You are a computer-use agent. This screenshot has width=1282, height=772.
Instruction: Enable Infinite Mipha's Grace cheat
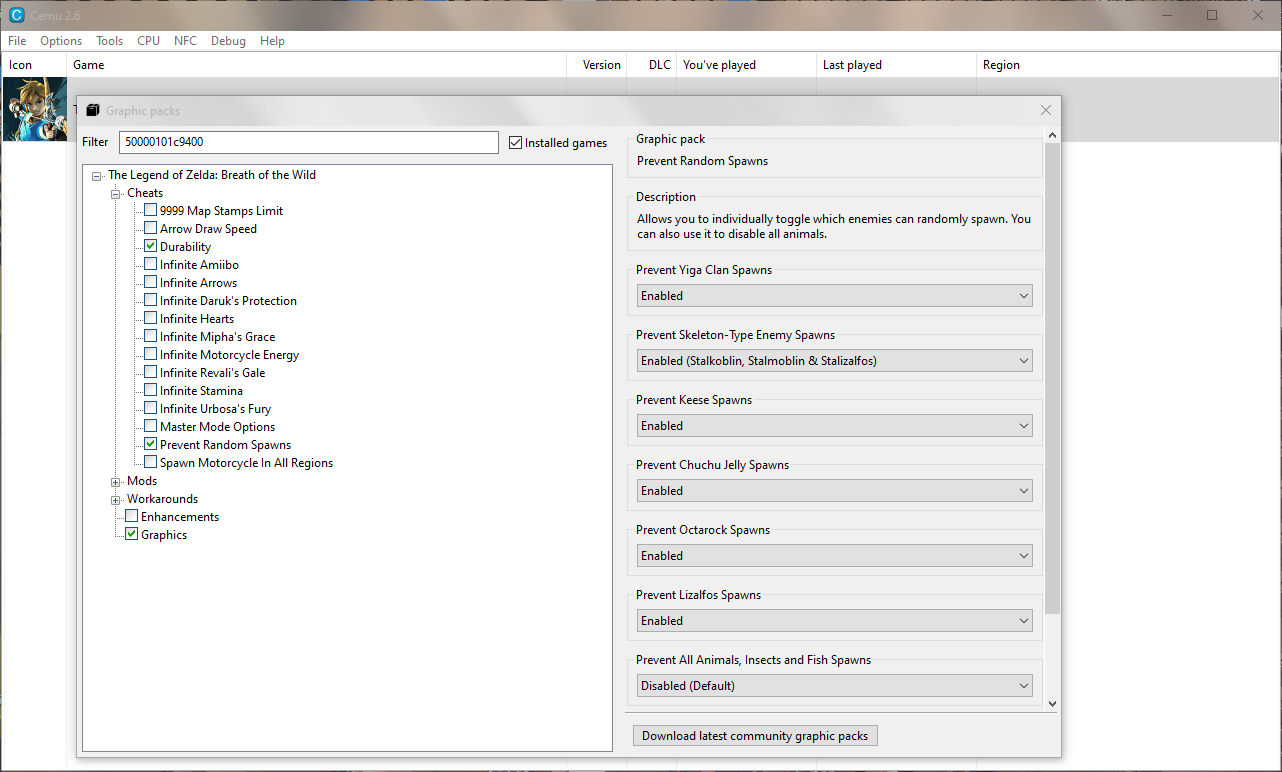(150, 337)
